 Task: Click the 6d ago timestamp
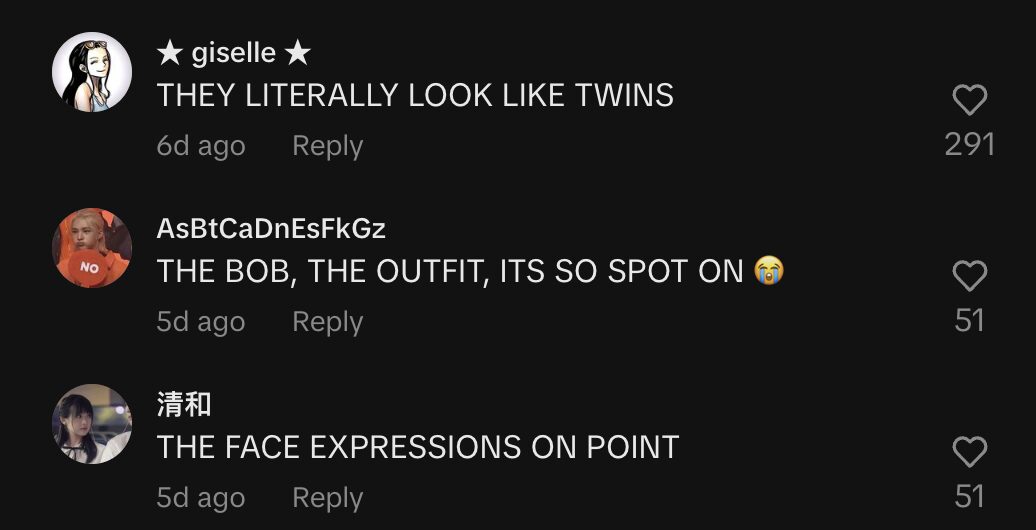201,145
